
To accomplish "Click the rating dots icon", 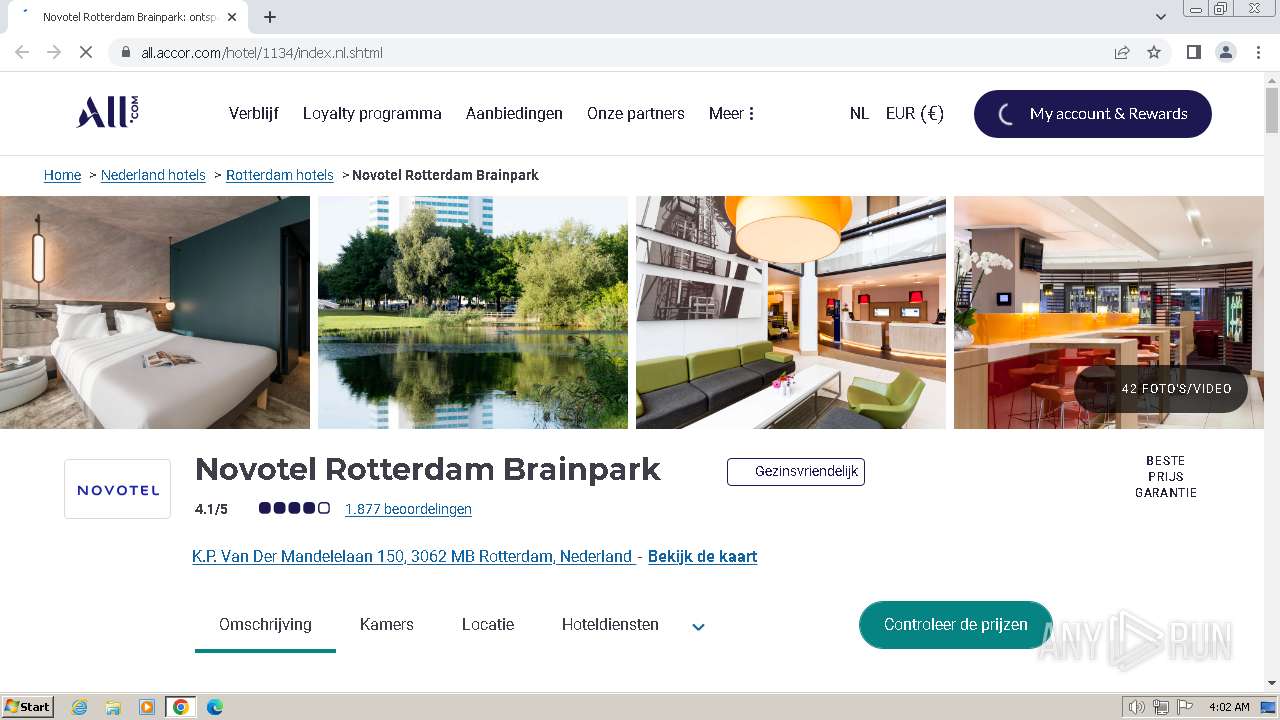I will pos(294,508).
